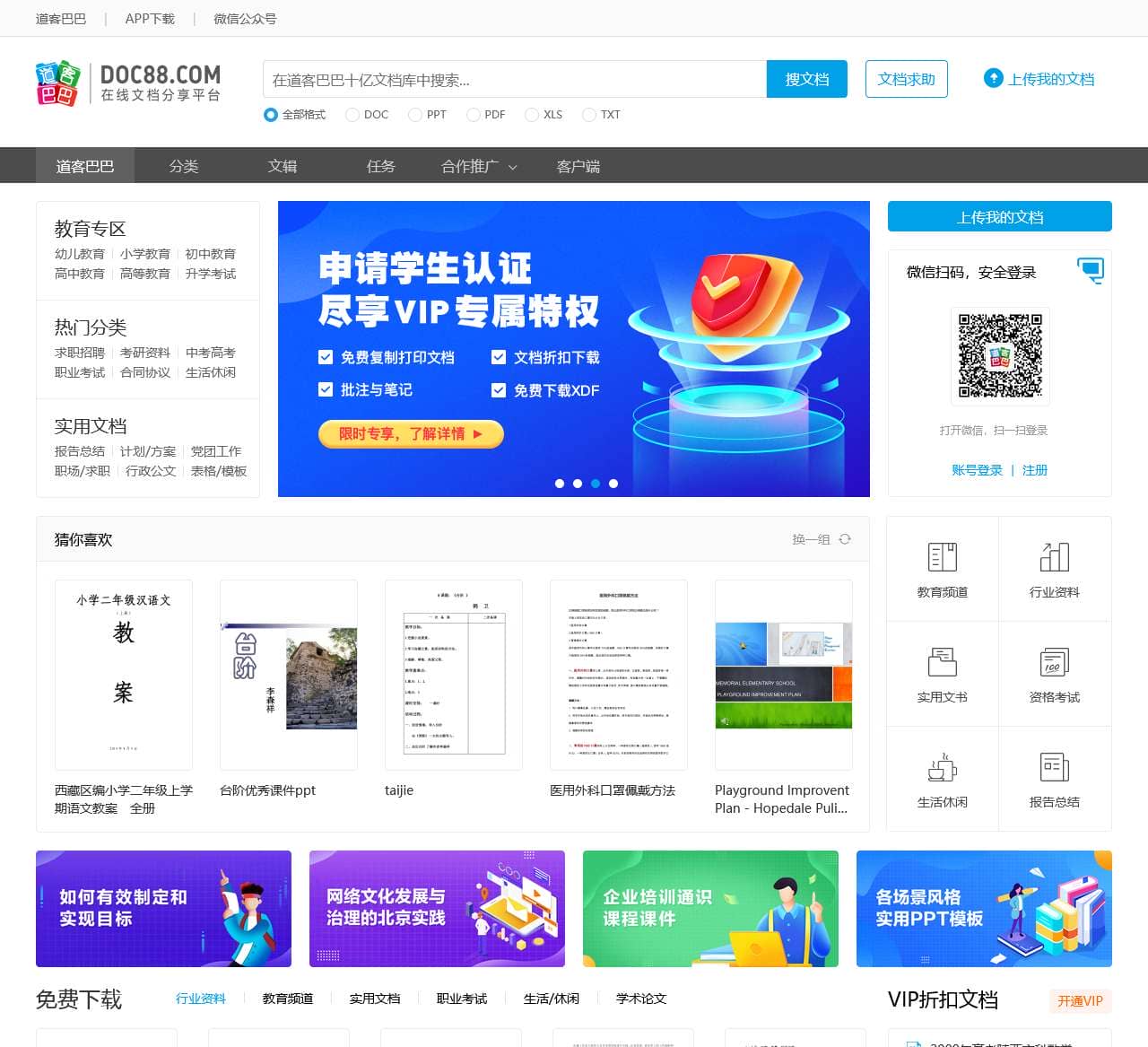
Task: Click the 限时专享，了解详情 banner button
Action: point(411,434)
